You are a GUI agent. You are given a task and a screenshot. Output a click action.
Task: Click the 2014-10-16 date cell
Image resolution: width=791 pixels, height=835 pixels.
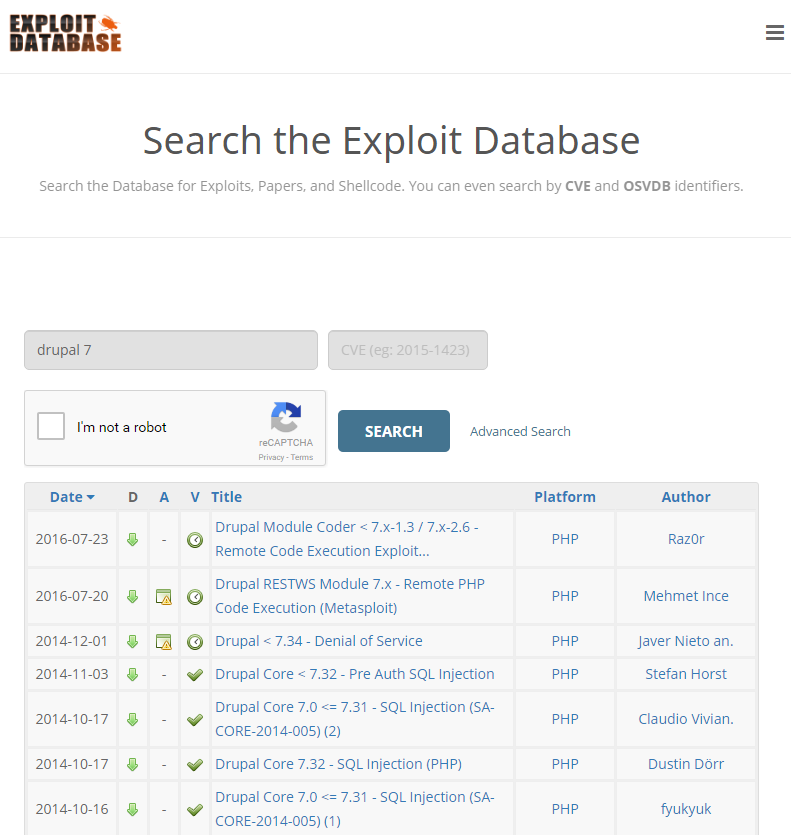pos(72,809)
